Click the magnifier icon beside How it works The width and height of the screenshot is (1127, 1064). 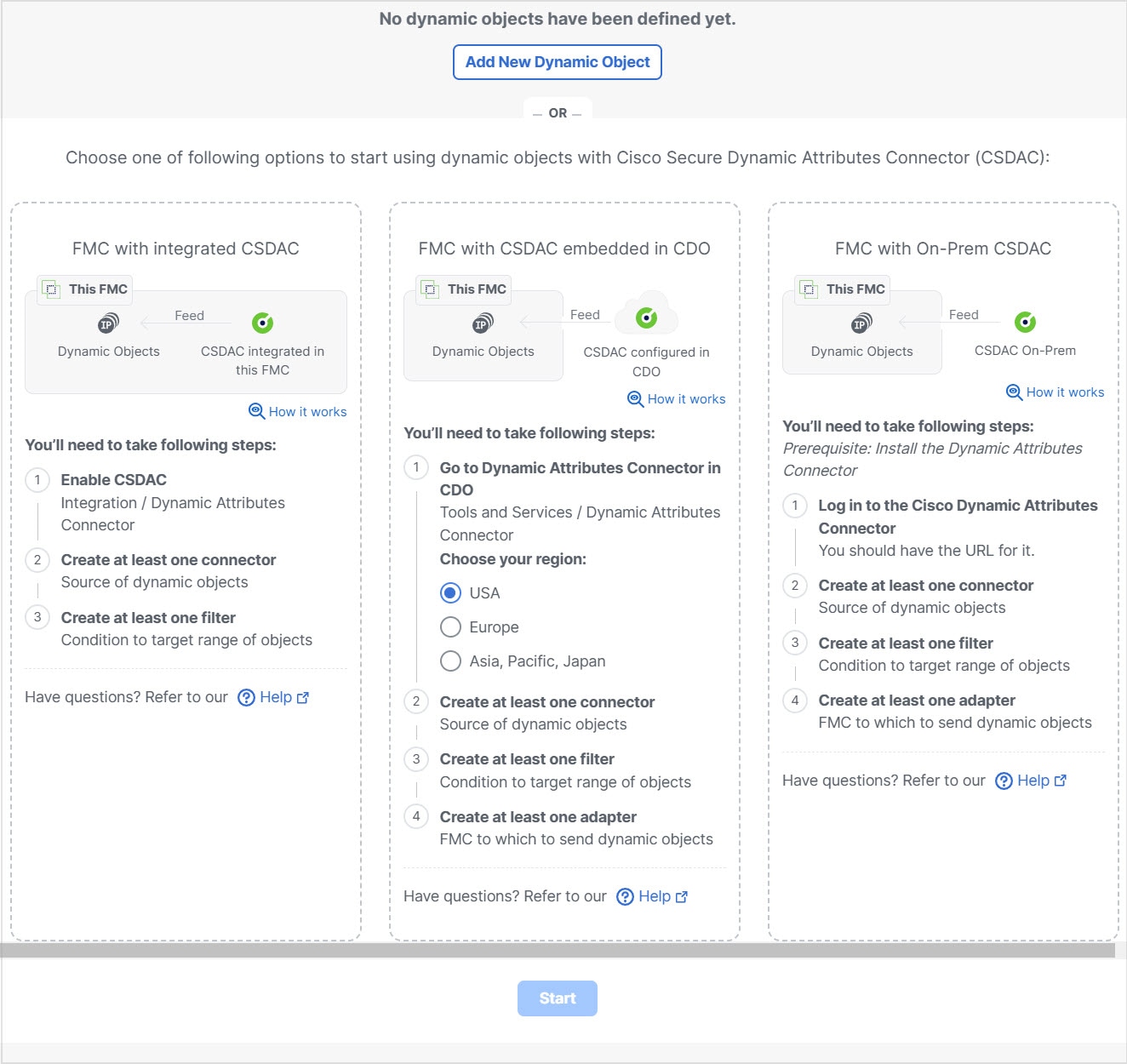pyautogui.click(x=256, y=411)
